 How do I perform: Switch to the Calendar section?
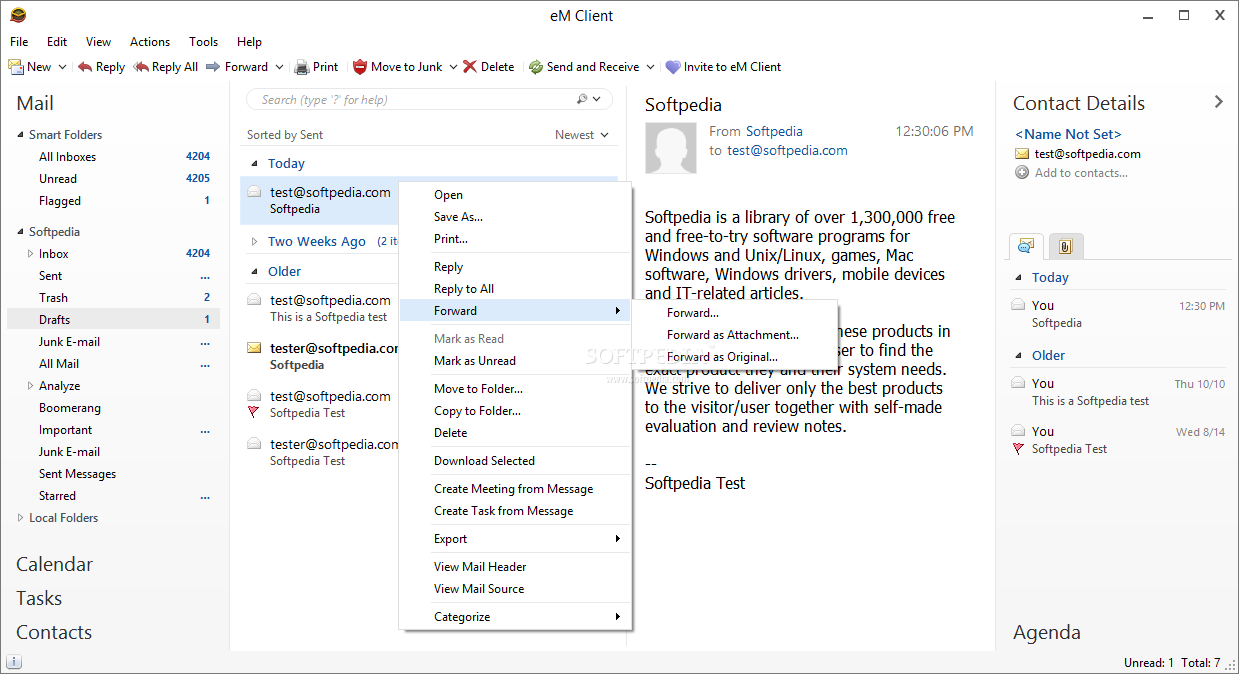click(x=54, y=564)
